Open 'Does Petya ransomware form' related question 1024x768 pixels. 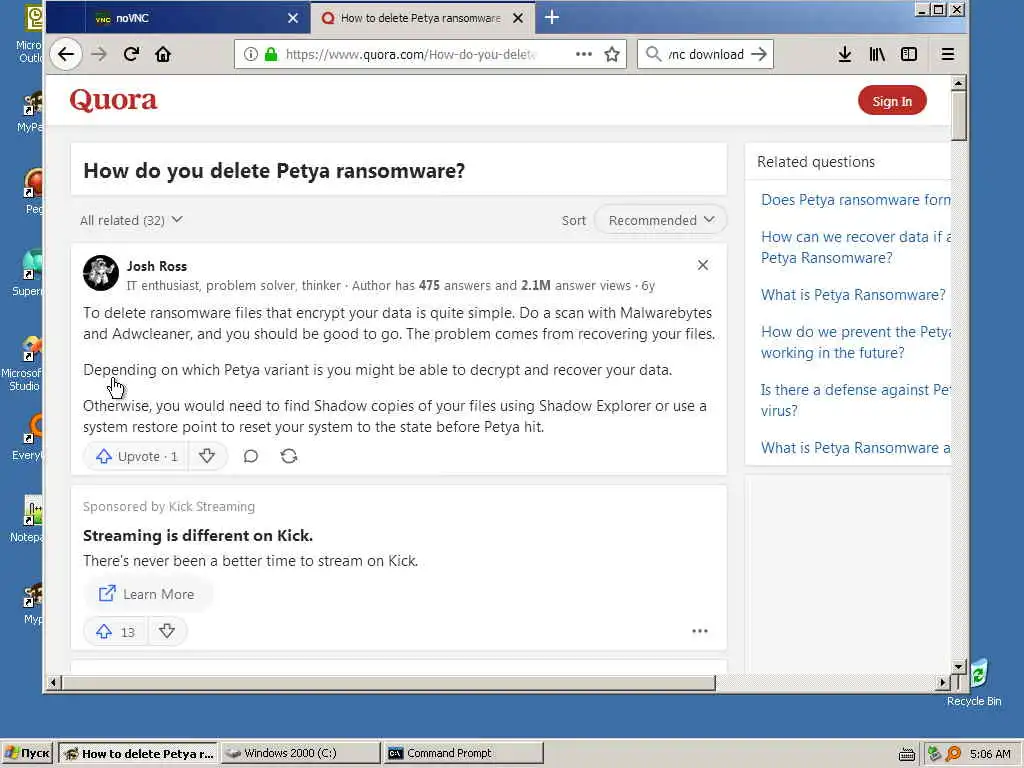point(856,200)
